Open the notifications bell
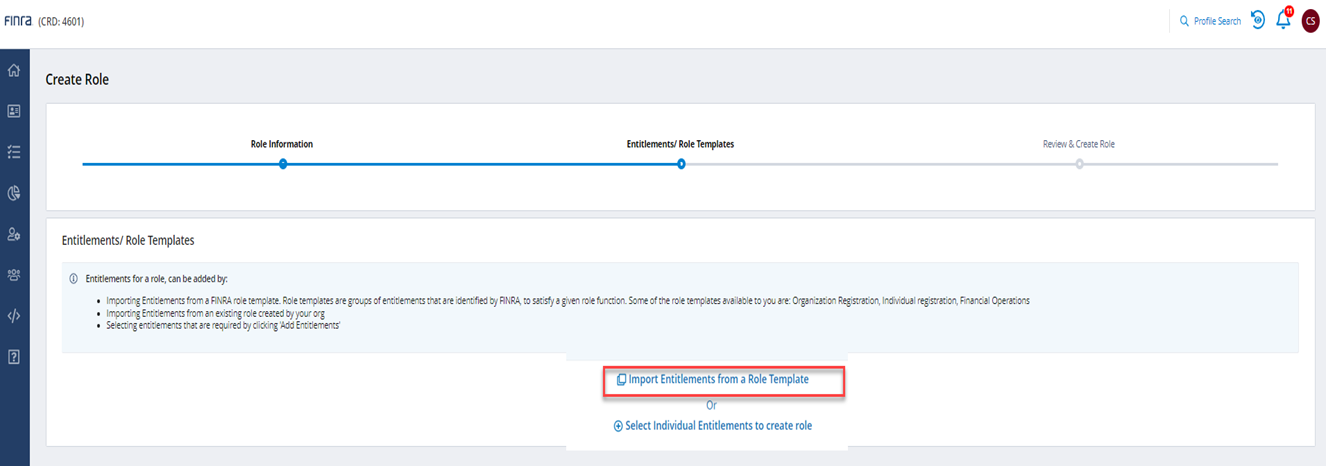1326x466 pixels. point(1284,21)
